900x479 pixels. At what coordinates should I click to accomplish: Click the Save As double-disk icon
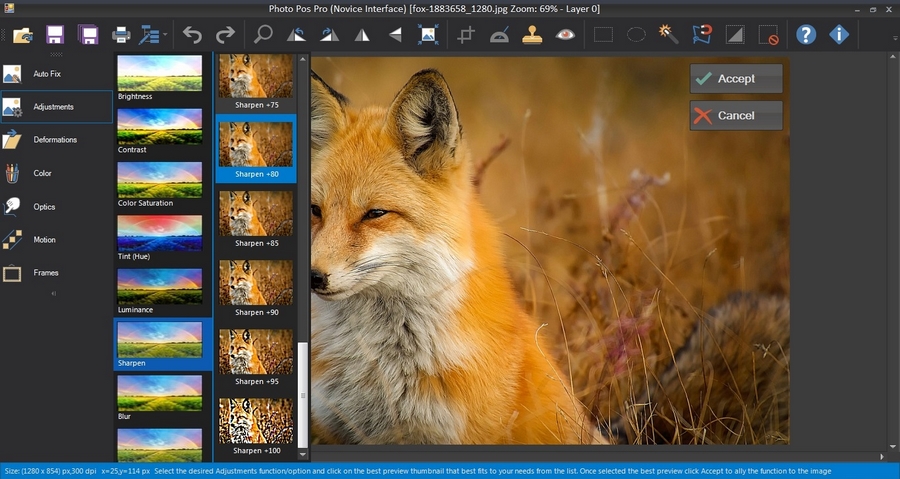coord(88,35)
